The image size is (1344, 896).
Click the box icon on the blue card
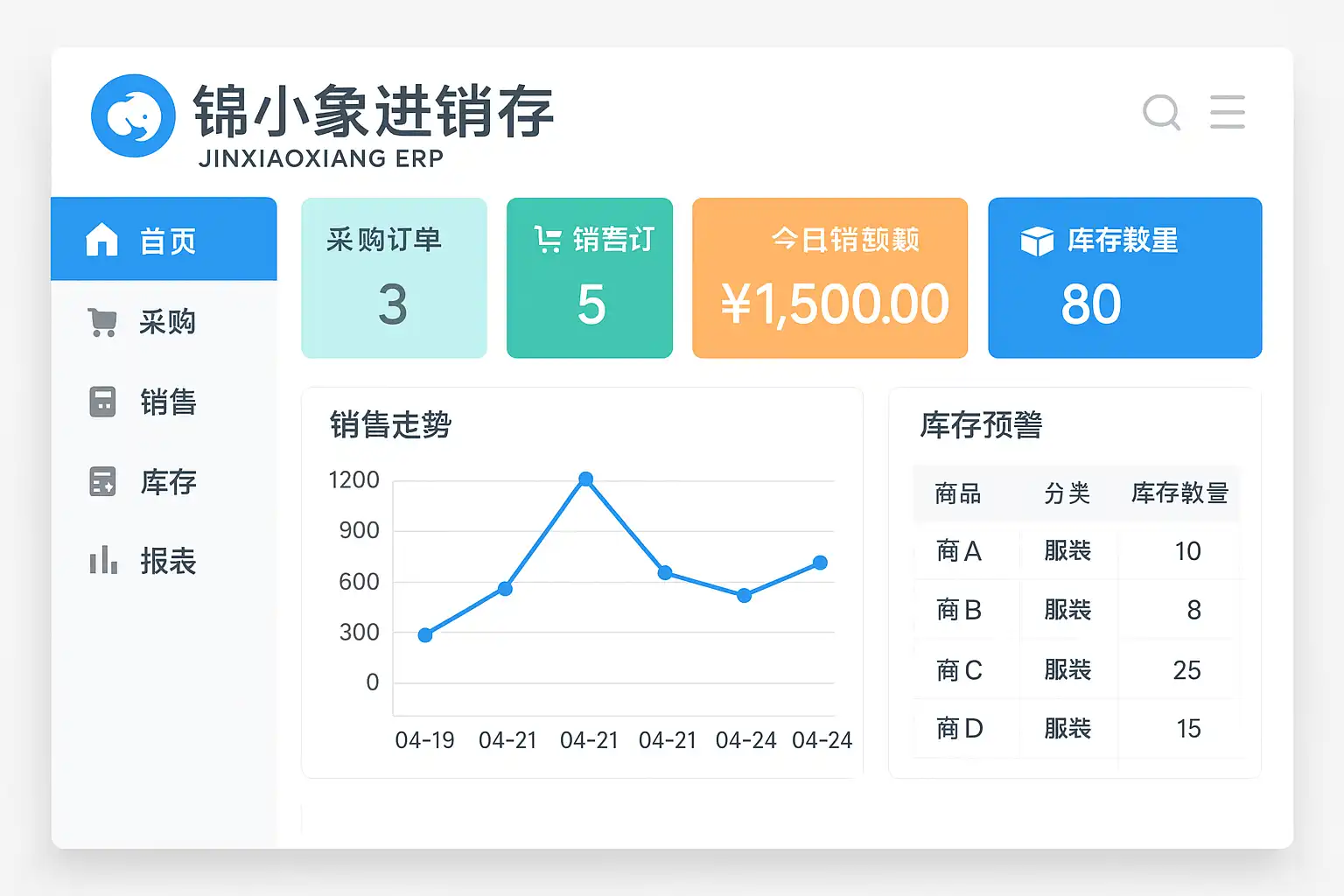(1037, 241)
